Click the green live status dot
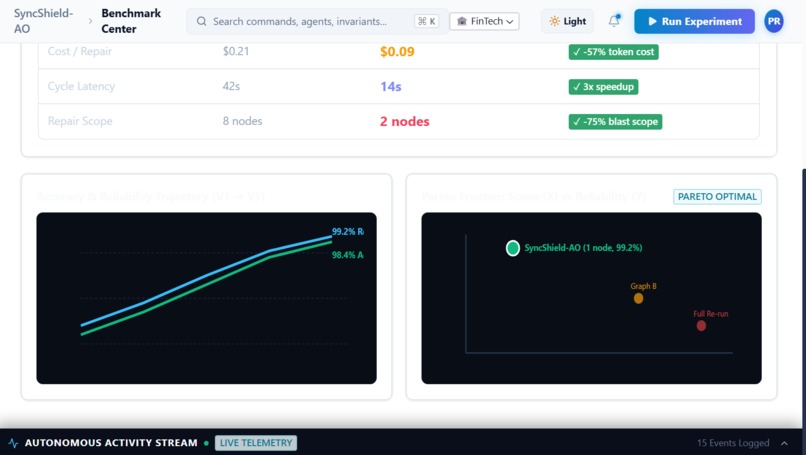The image size is (806, 455). click(x=206, y=443)
